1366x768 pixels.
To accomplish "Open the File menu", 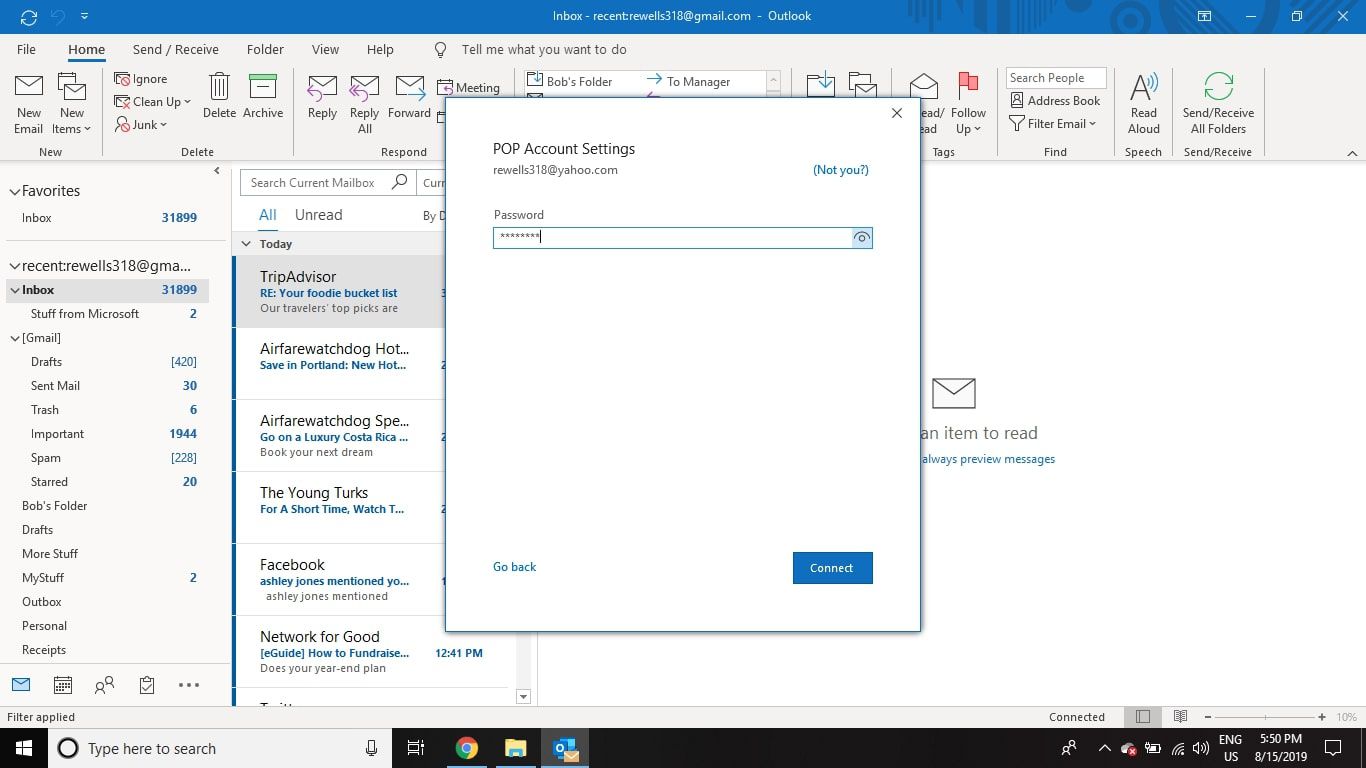I will coord(27,49).
